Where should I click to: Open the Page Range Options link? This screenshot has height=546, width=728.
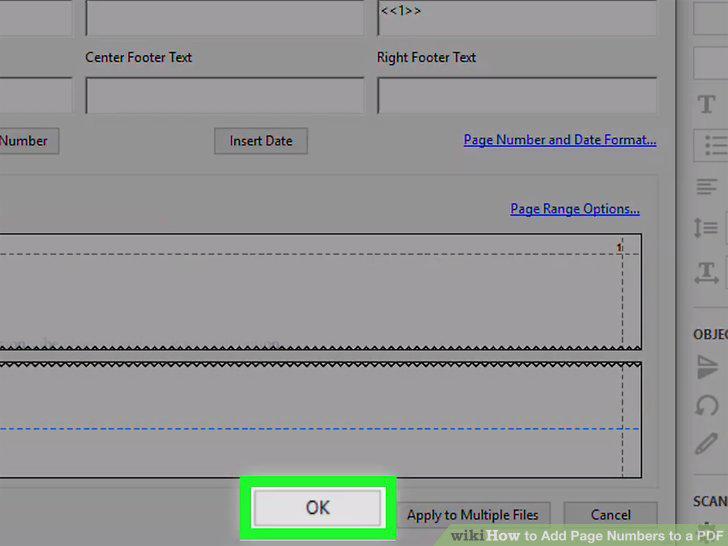tap(575, 209)
